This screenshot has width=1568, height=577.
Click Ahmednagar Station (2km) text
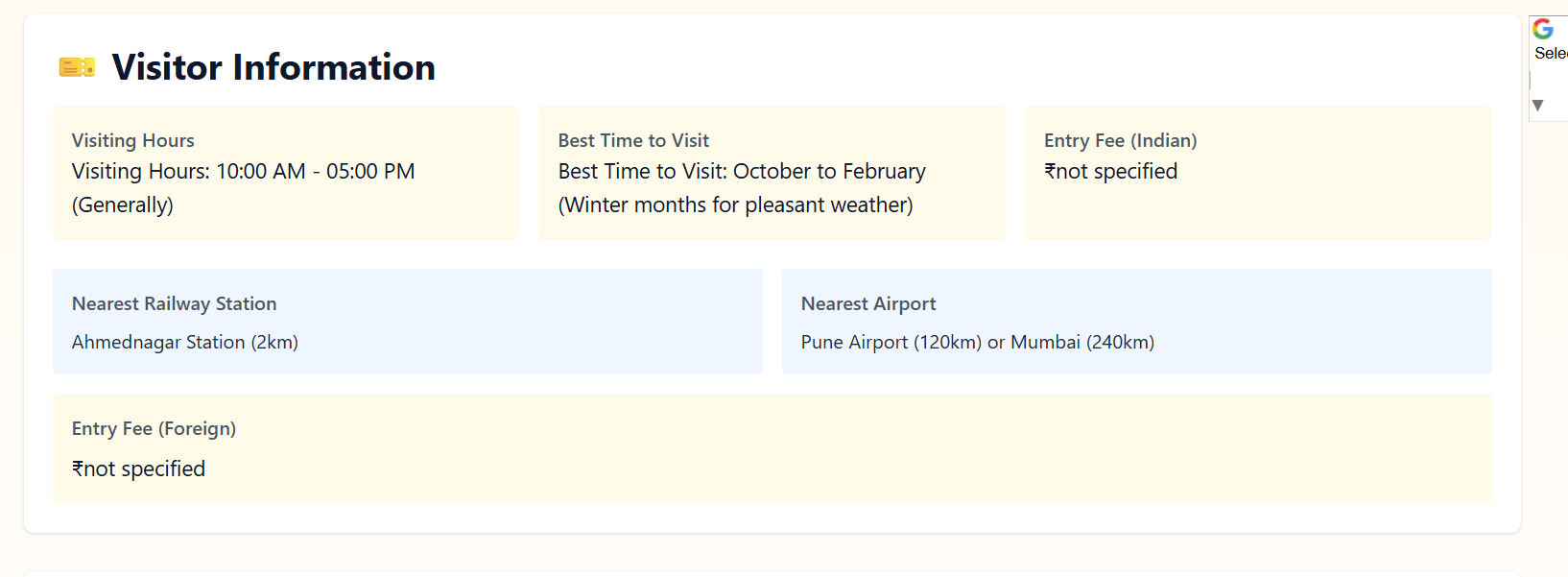pos(185,343)
